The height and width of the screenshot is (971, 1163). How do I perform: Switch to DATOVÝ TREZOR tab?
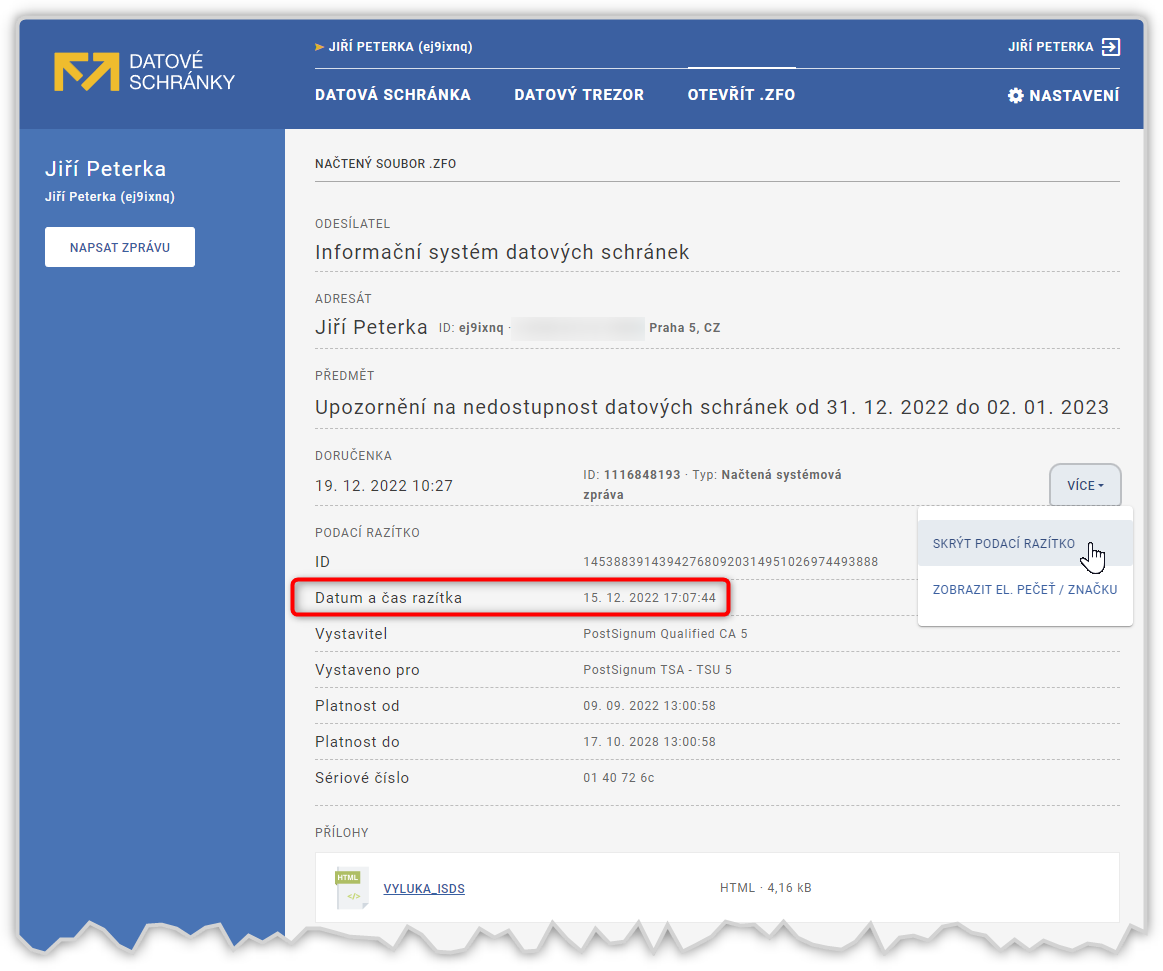579,95
